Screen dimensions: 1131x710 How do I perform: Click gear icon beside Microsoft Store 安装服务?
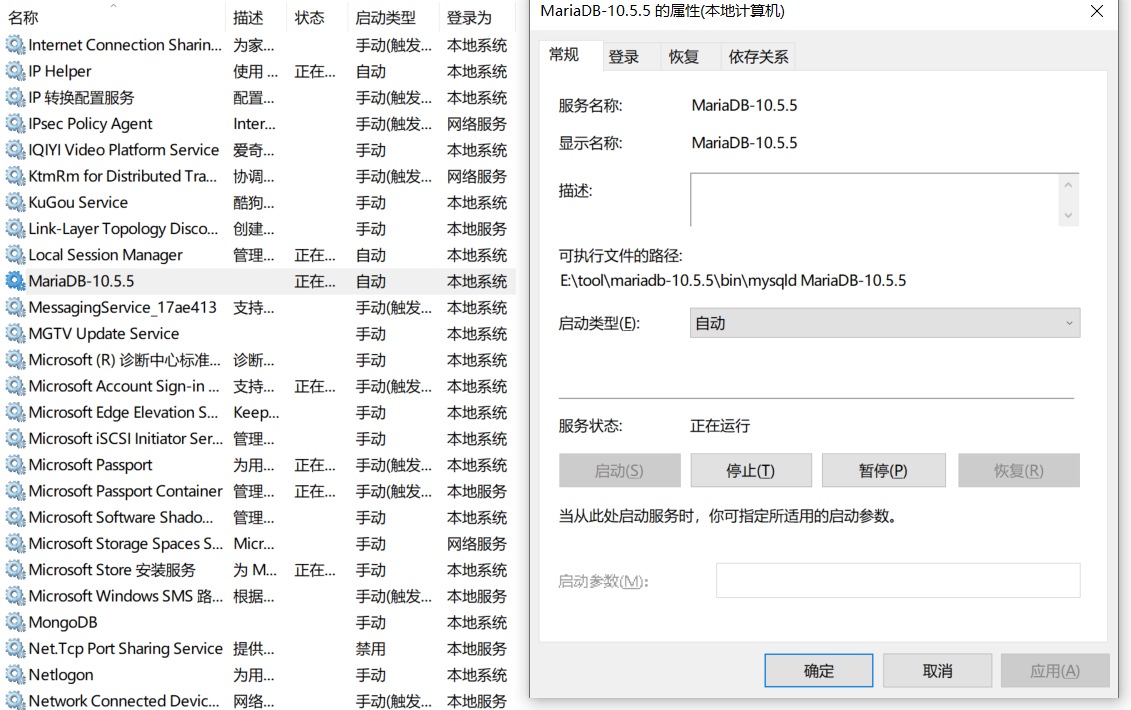[x=15, y=570]
